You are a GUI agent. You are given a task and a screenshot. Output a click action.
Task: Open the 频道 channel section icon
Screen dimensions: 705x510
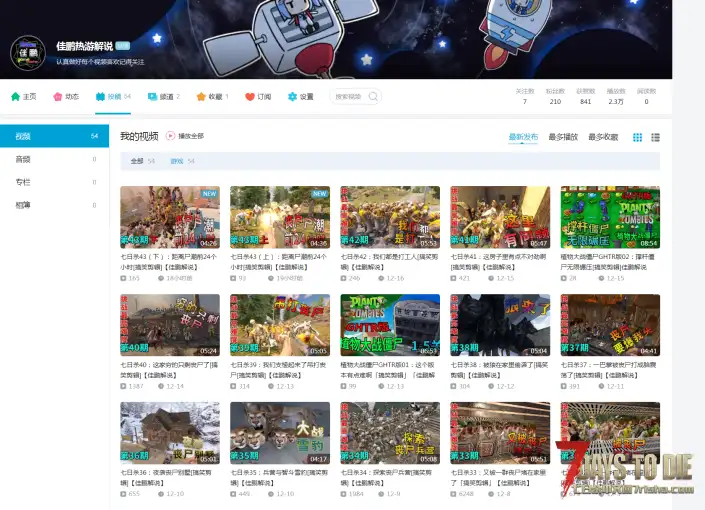pyautogui.click(x=152, y=96)
